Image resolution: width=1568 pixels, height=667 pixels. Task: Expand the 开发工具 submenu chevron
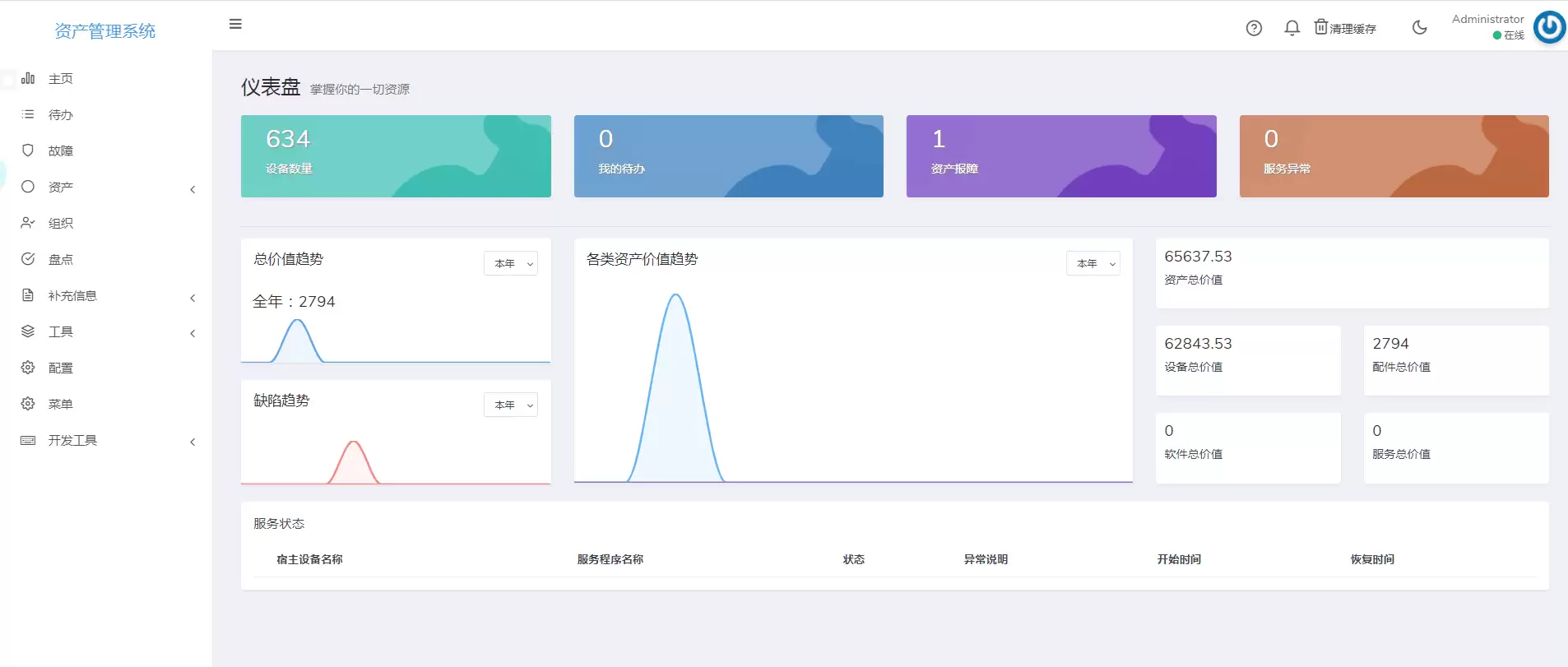point(193,442)
